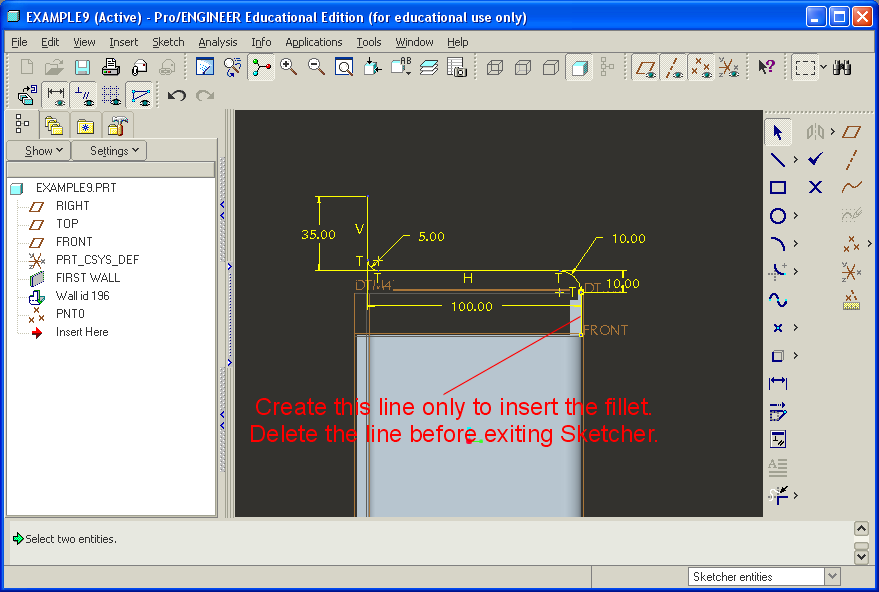Select FIRST WALL in the model tree
Screen dimensions: 879x592
pyautogui.click(x=87, y=278)
